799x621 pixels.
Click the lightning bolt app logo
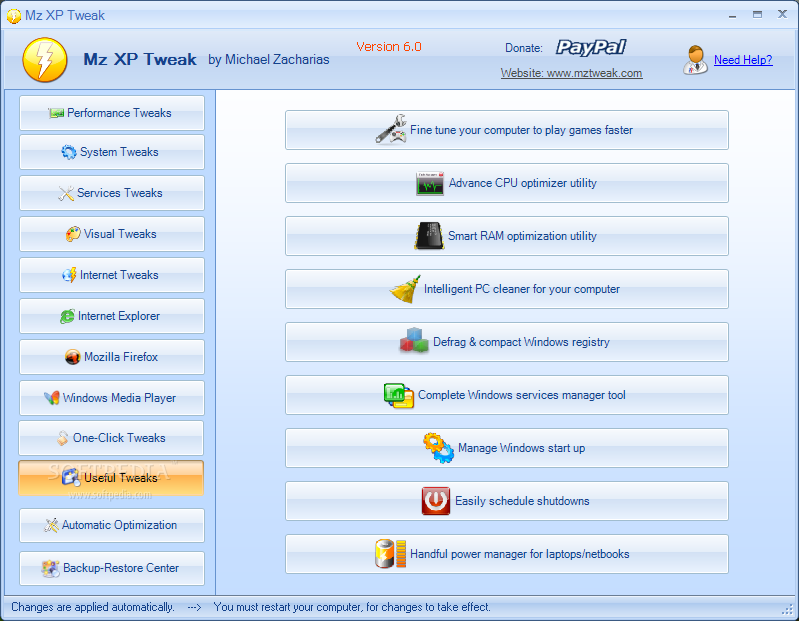(x=45, y=60)
